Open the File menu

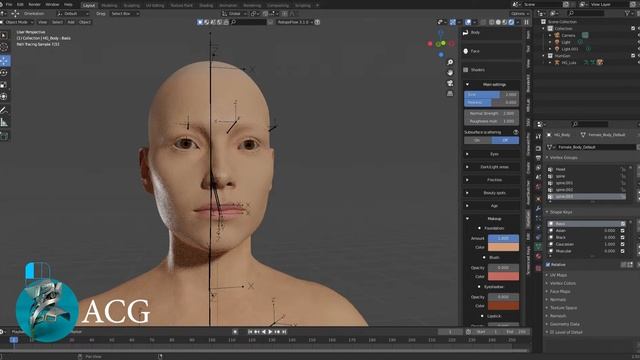click(x=9, y=4)
